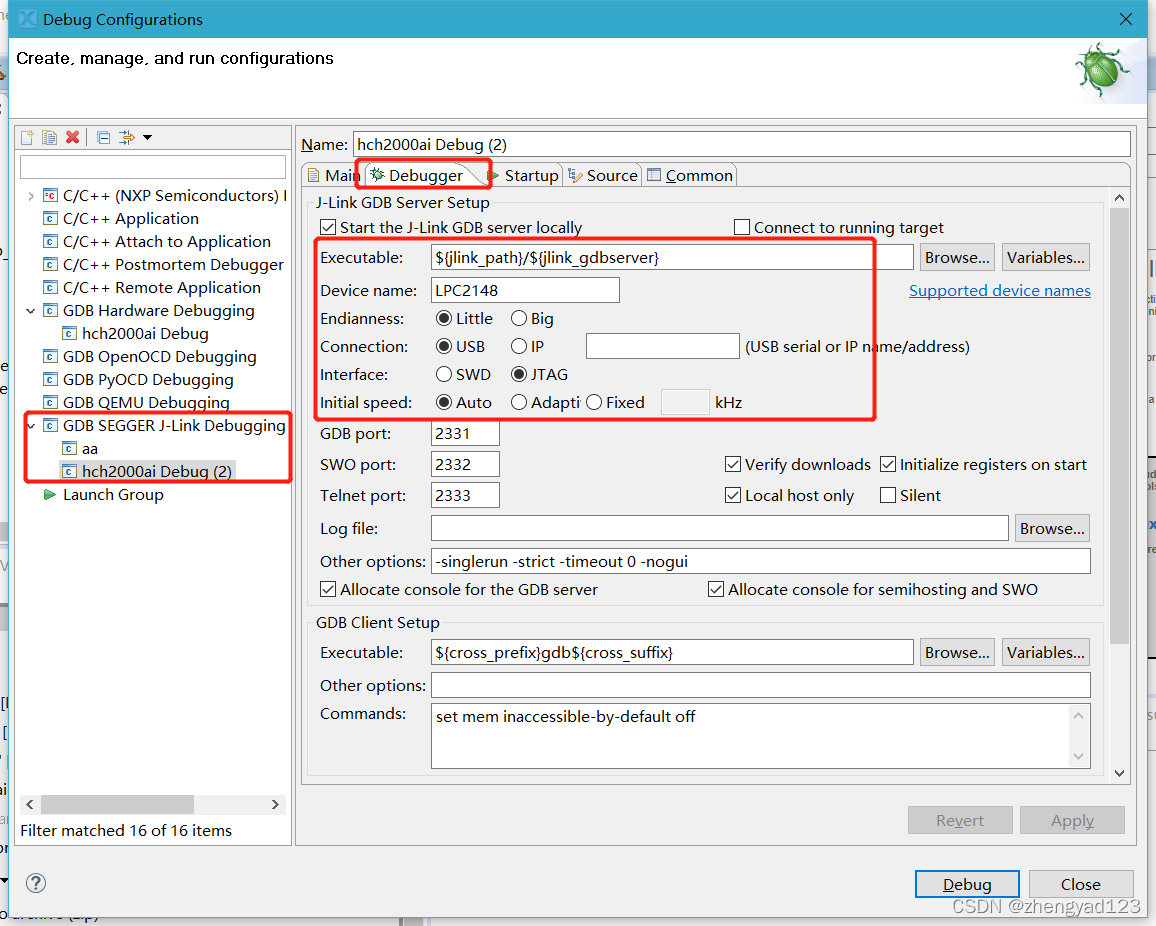This screenshot has height=926, width=1156.
Task: Collapse the GDB SEGGER J-Link Debugging node
Action: [x=31, y=426]
